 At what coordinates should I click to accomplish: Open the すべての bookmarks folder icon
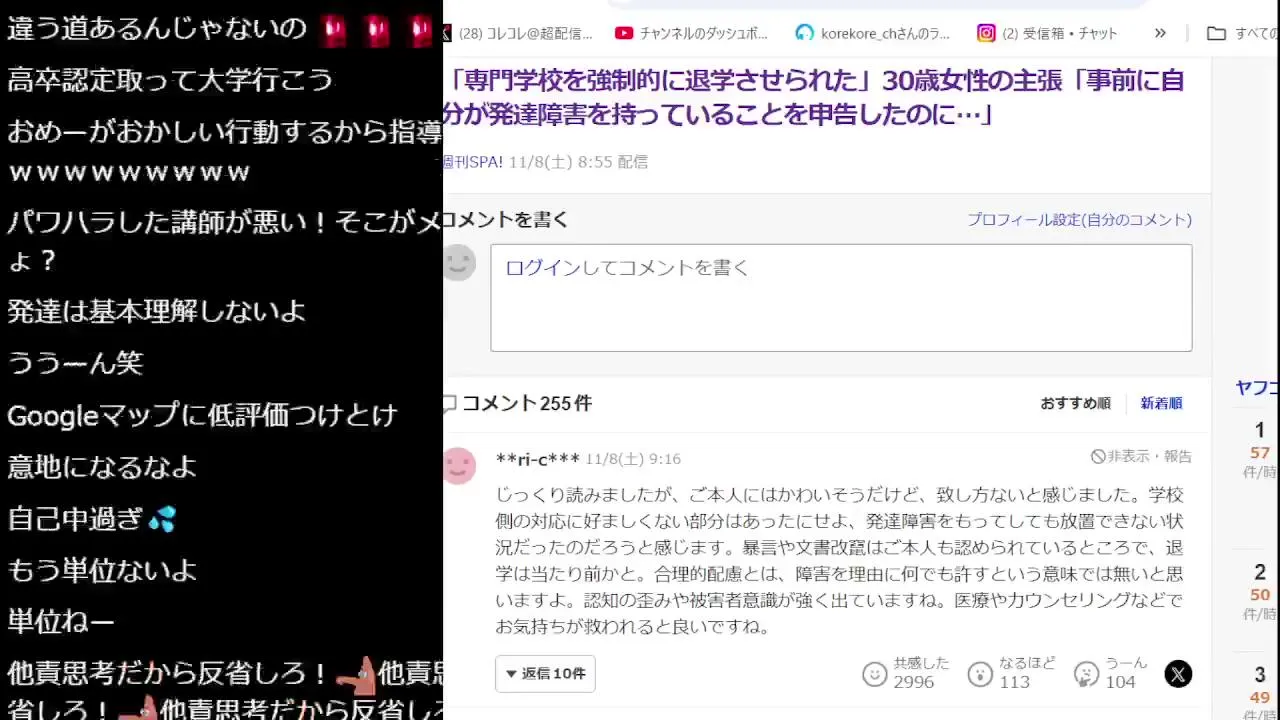pyautogui.click(x=1216, y=33)
